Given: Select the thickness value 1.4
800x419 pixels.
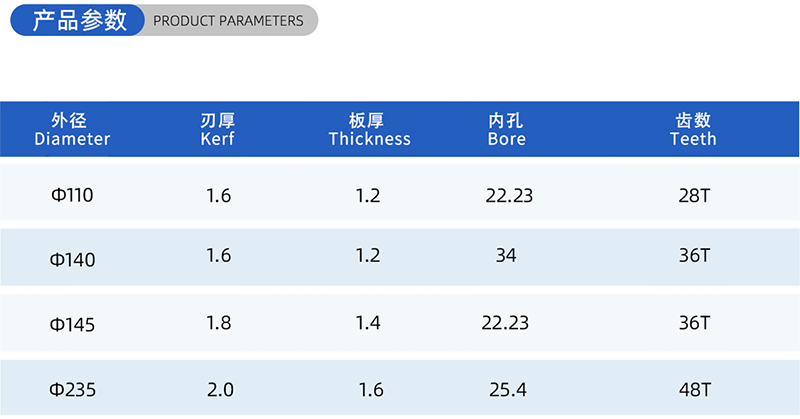Looking at the screenshot, I should [368, 323].
